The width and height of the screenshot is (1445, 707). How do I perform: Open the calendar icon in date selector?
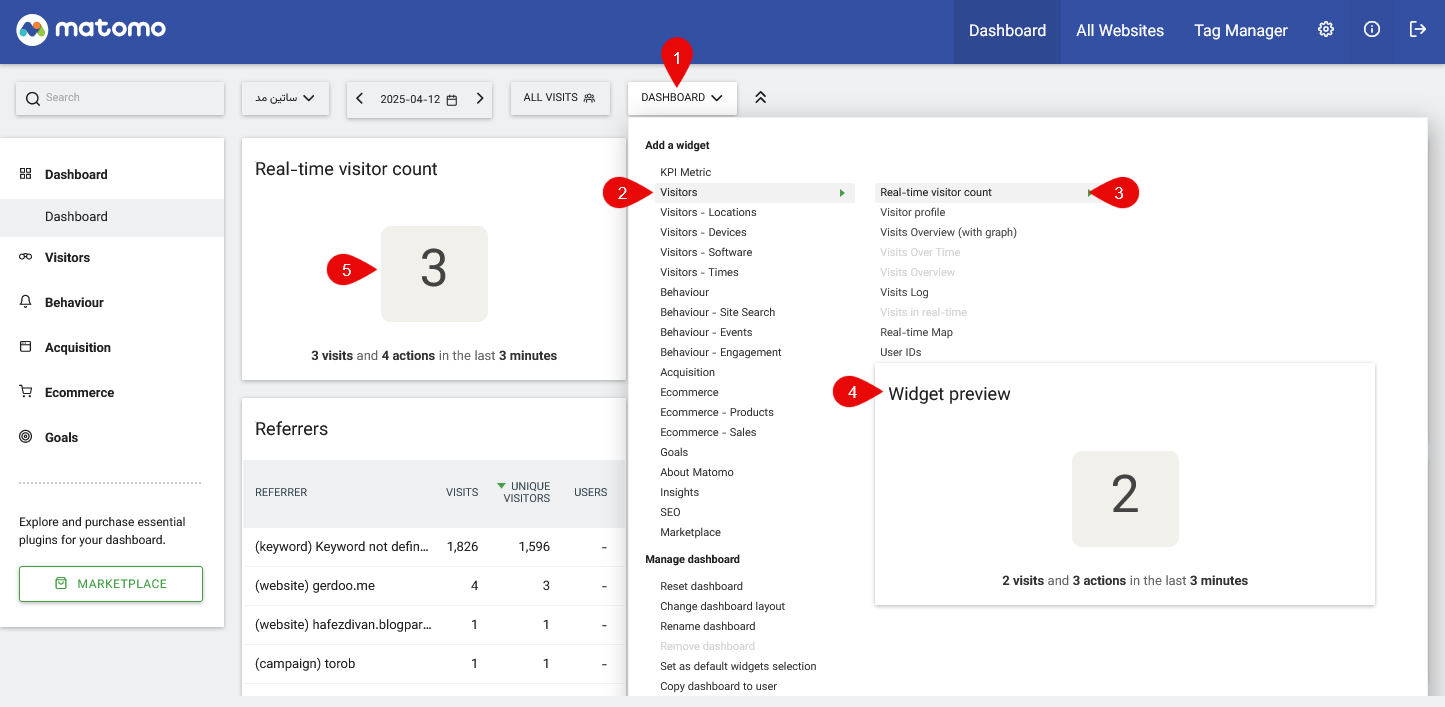[x=452, y=100]
